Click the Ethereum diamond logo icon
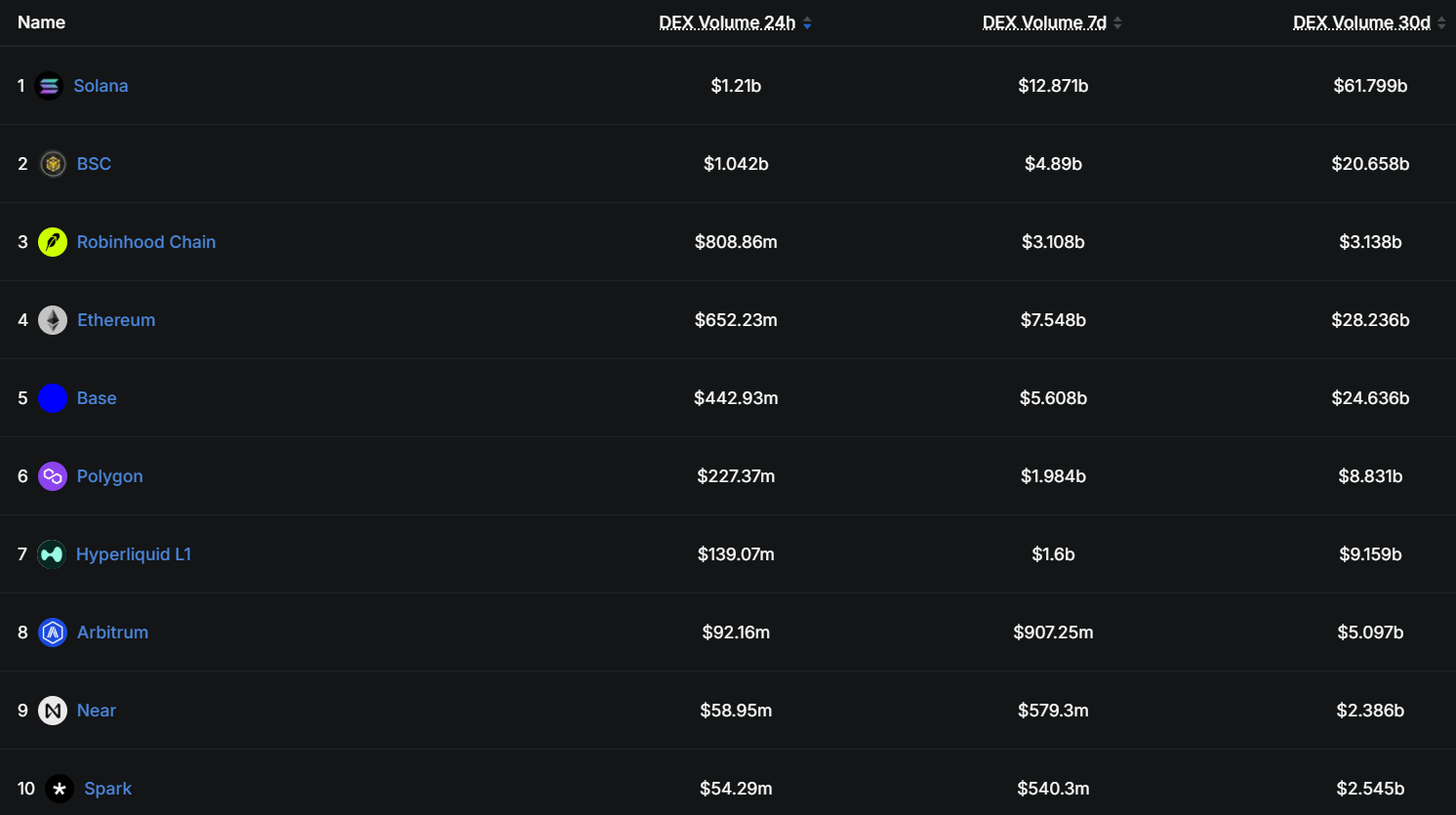The image size is (1456, 815). 53,320
